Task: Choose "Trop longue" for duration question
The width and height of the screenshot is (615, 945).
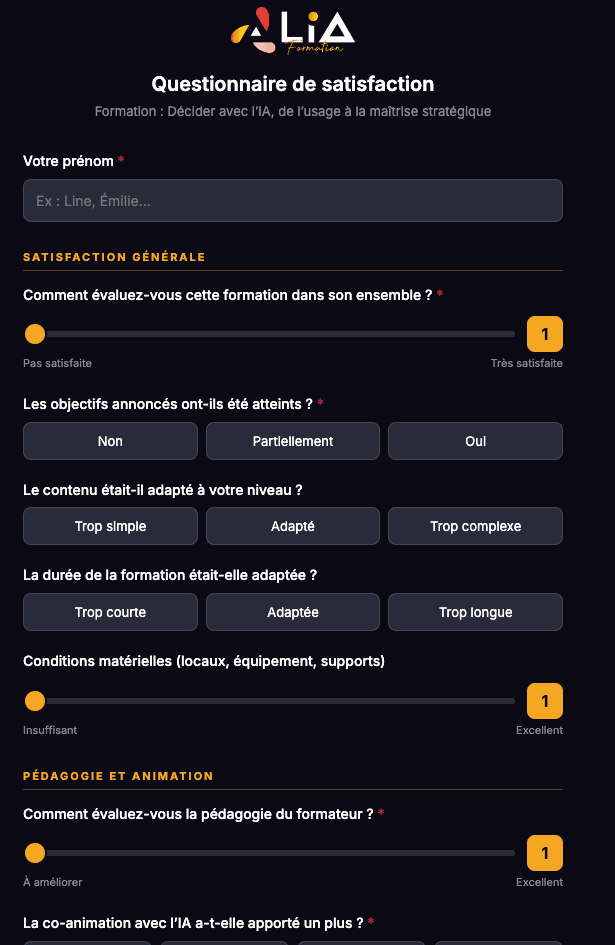Action: click(475, 611)
